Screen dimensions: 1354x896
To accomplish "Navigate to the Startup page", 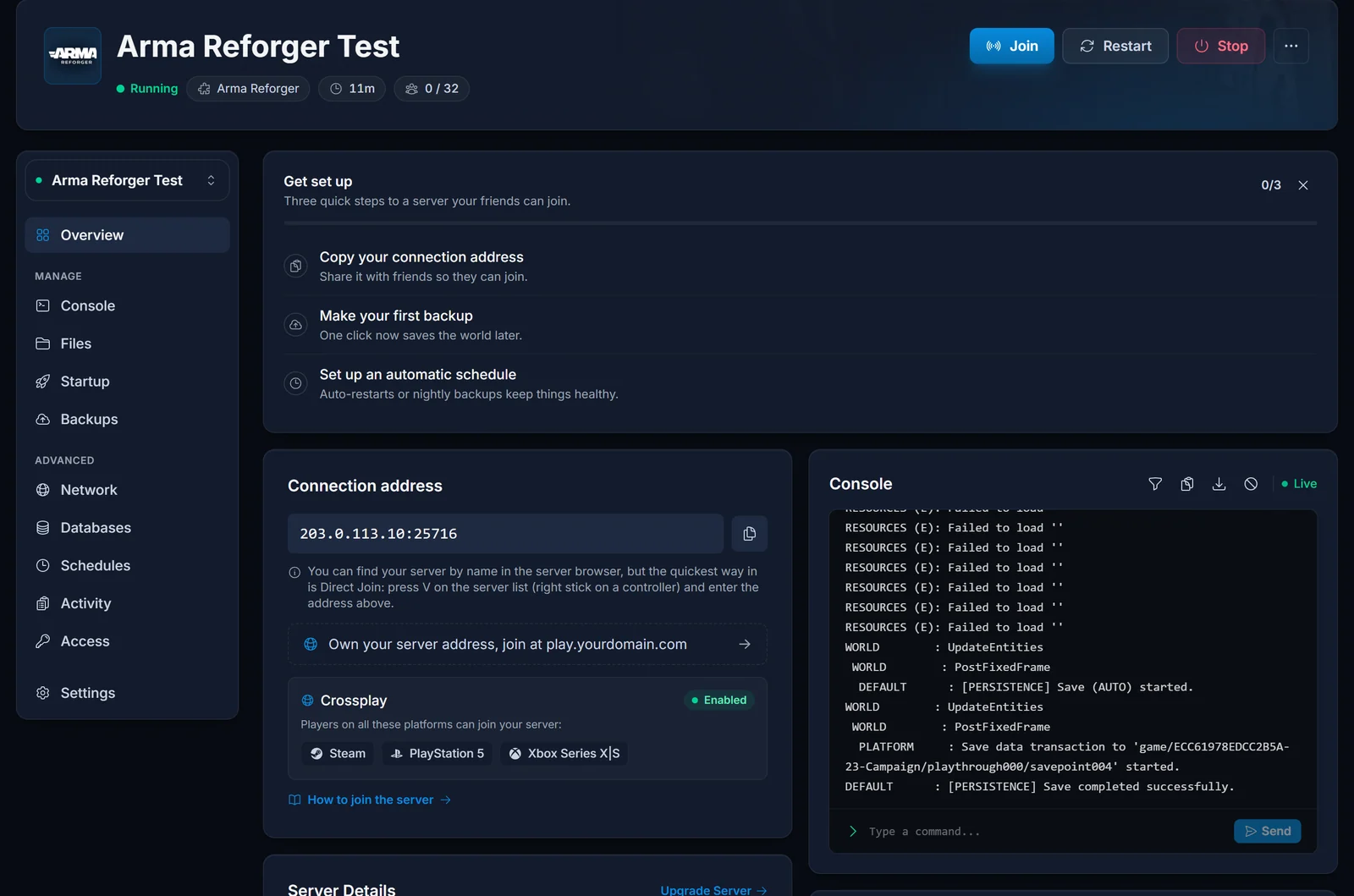I will click(x=127, y=382).
